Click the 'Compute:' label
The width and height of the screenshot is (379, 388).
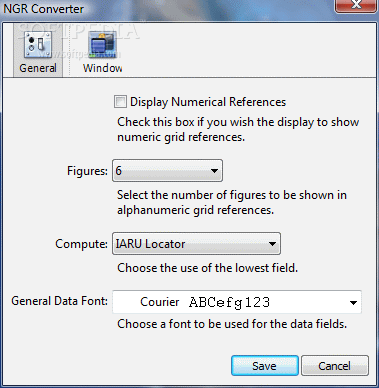[81, 244]
